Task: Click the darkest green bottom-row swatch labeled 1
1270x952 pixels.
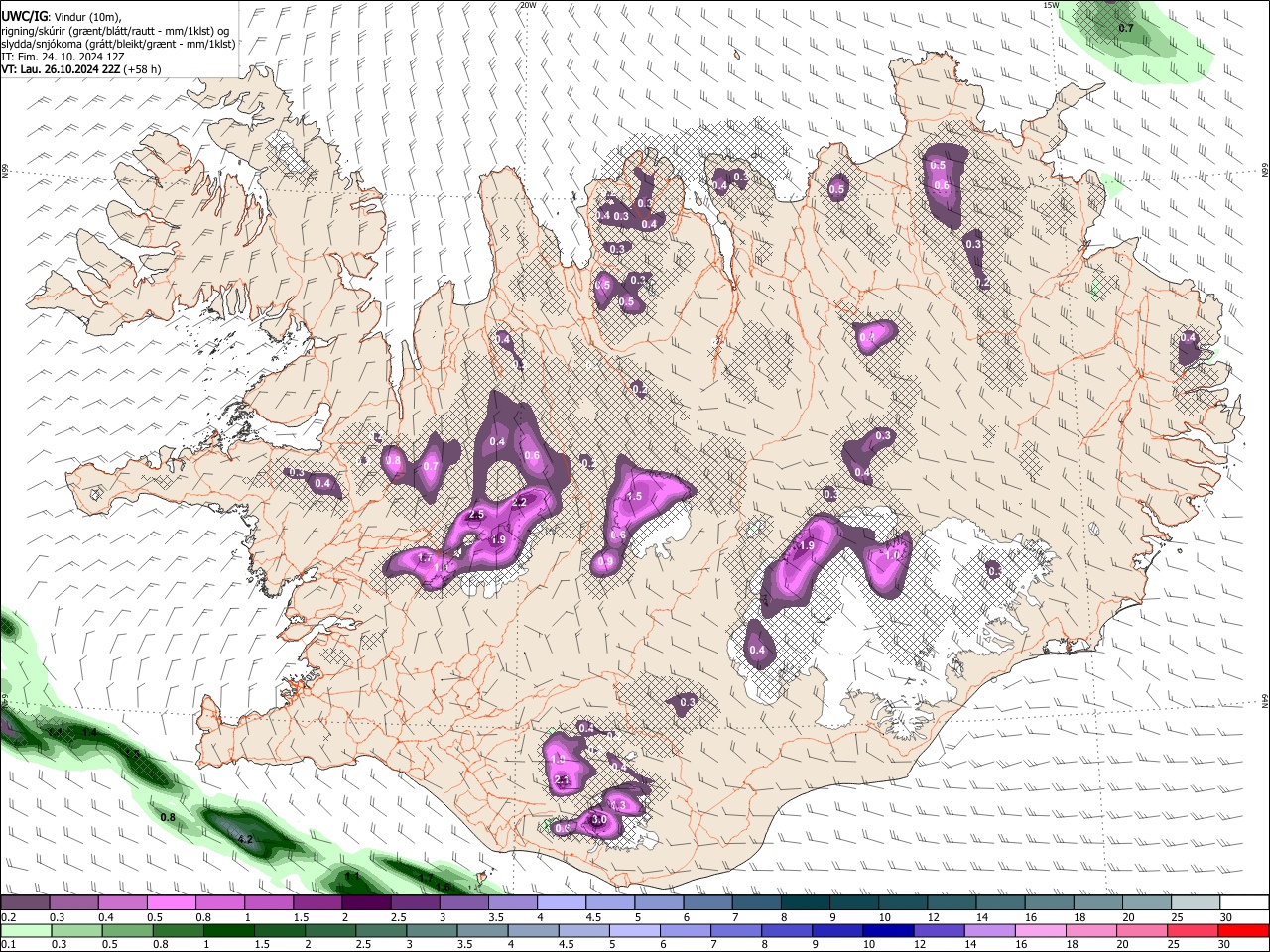Action: tap(228, 931)
